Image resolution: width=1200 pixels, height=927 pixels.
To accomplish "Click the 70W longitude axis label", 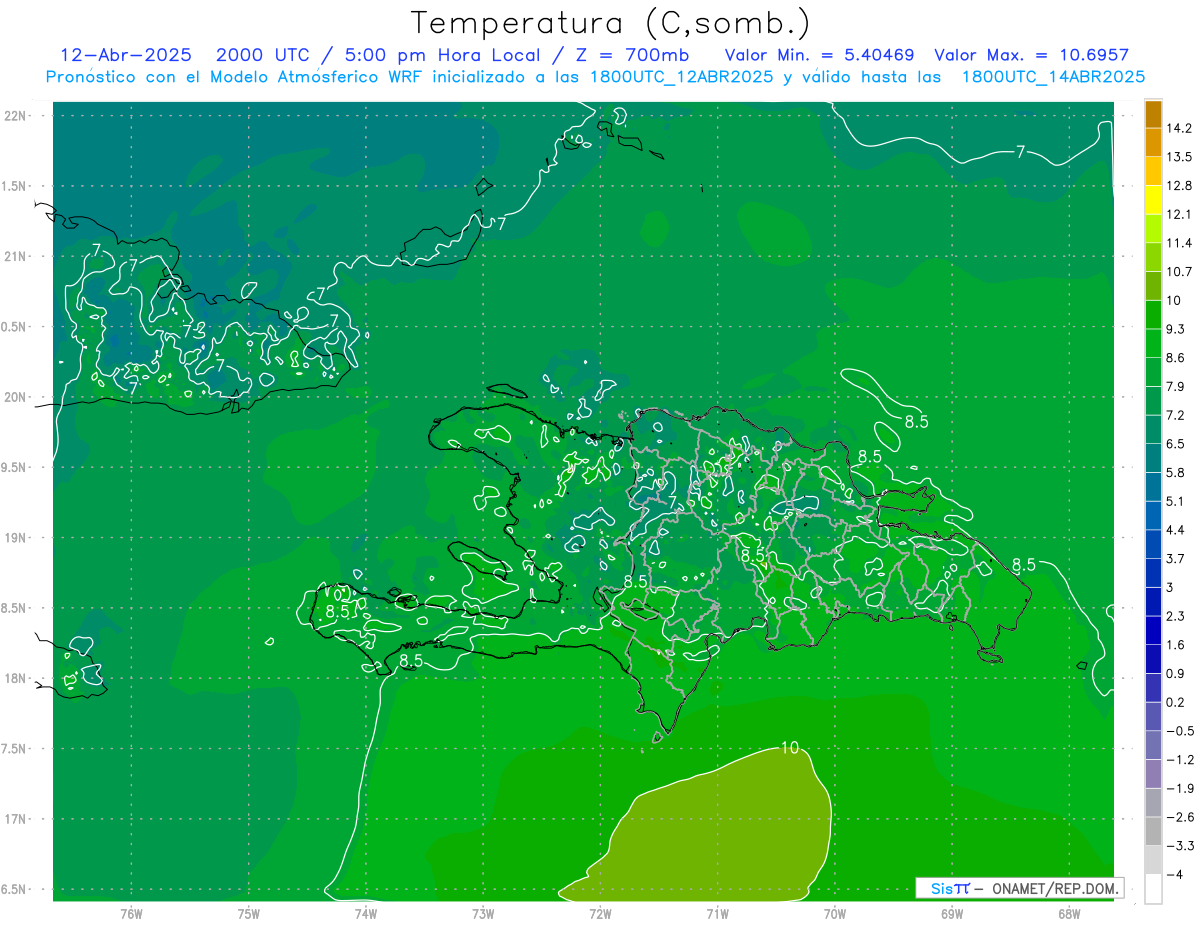I will tap(834, 914).
